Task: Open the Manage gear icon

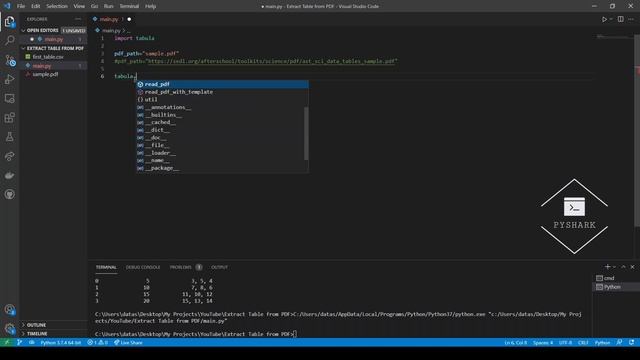Action: pyautogui.click(x=9, y=329)
